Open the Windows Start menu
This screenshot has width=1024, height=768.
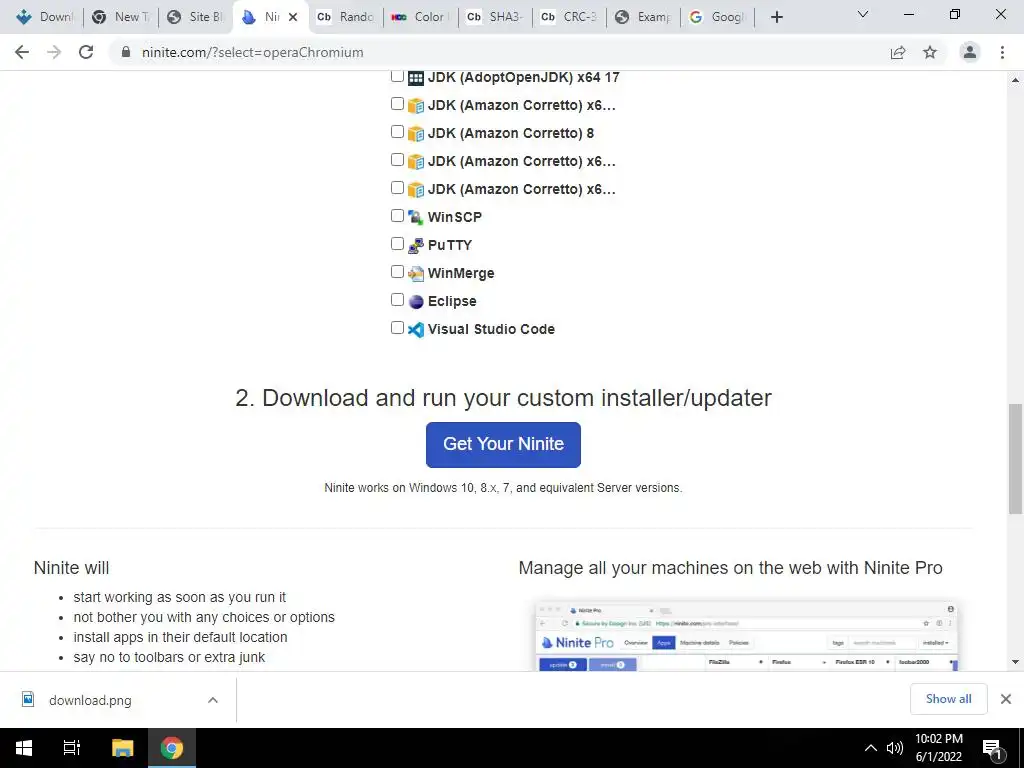(24, 748)
